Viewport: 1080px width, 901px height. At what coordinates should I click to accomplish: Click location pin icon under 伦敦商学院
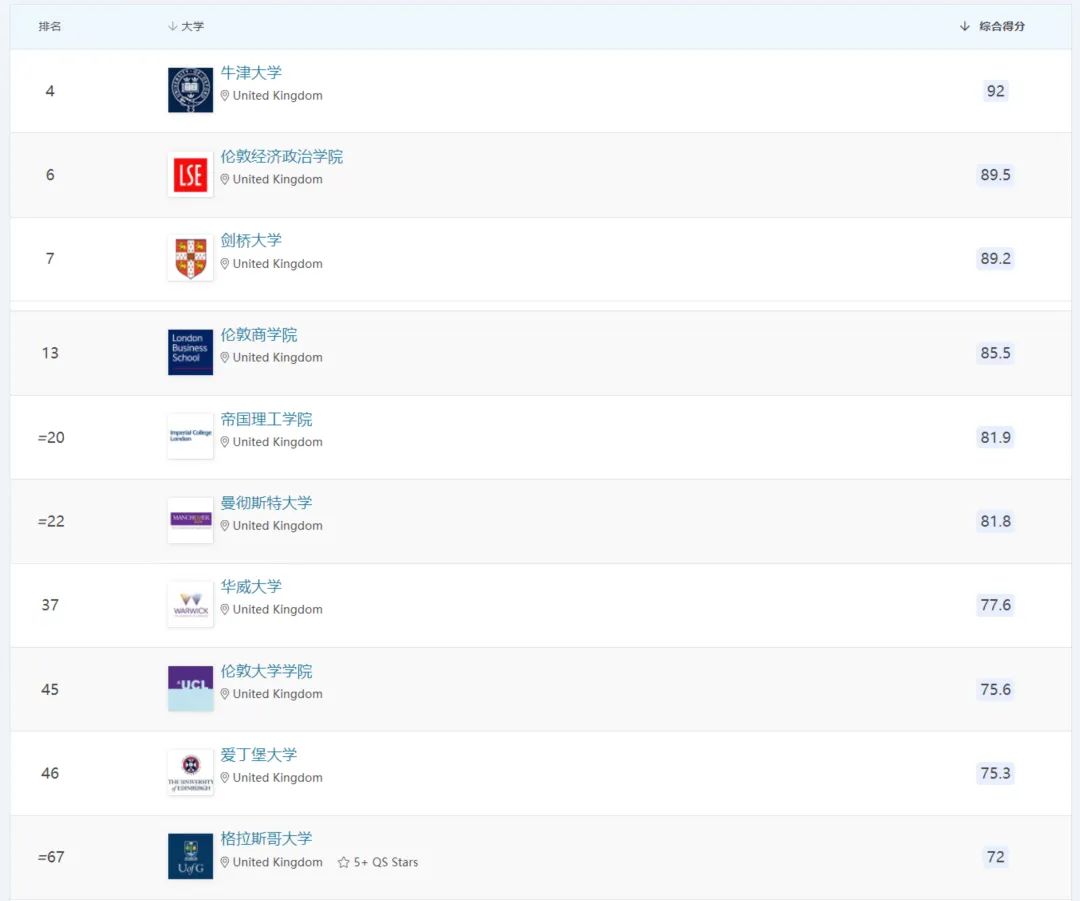(x=225, y=358)
